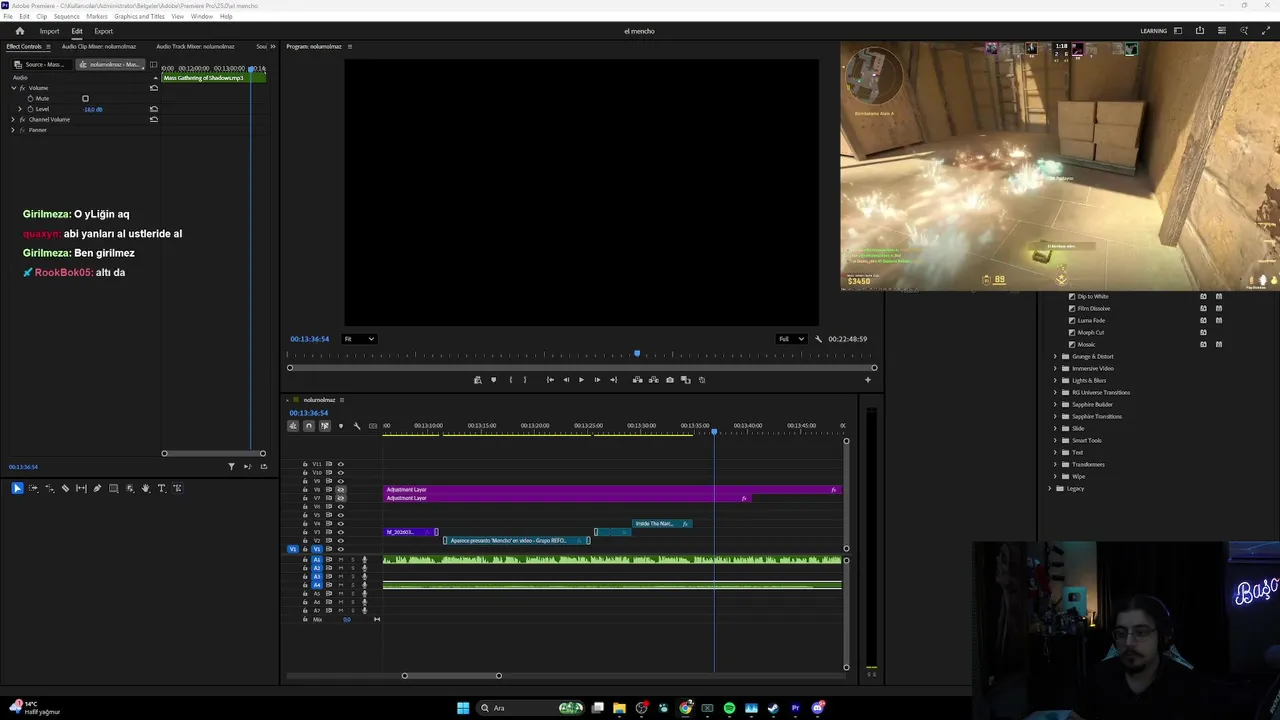Image resolution: width=1280 pixels, height=720 pixels.
Task: Open the Full playback resolution dropdown
Action: 792,339
